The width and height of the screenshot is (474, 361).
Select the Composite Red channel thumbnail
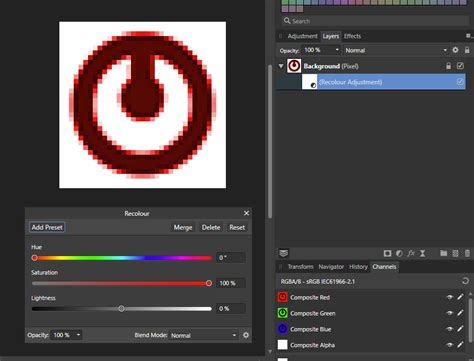tap(283, 297)
